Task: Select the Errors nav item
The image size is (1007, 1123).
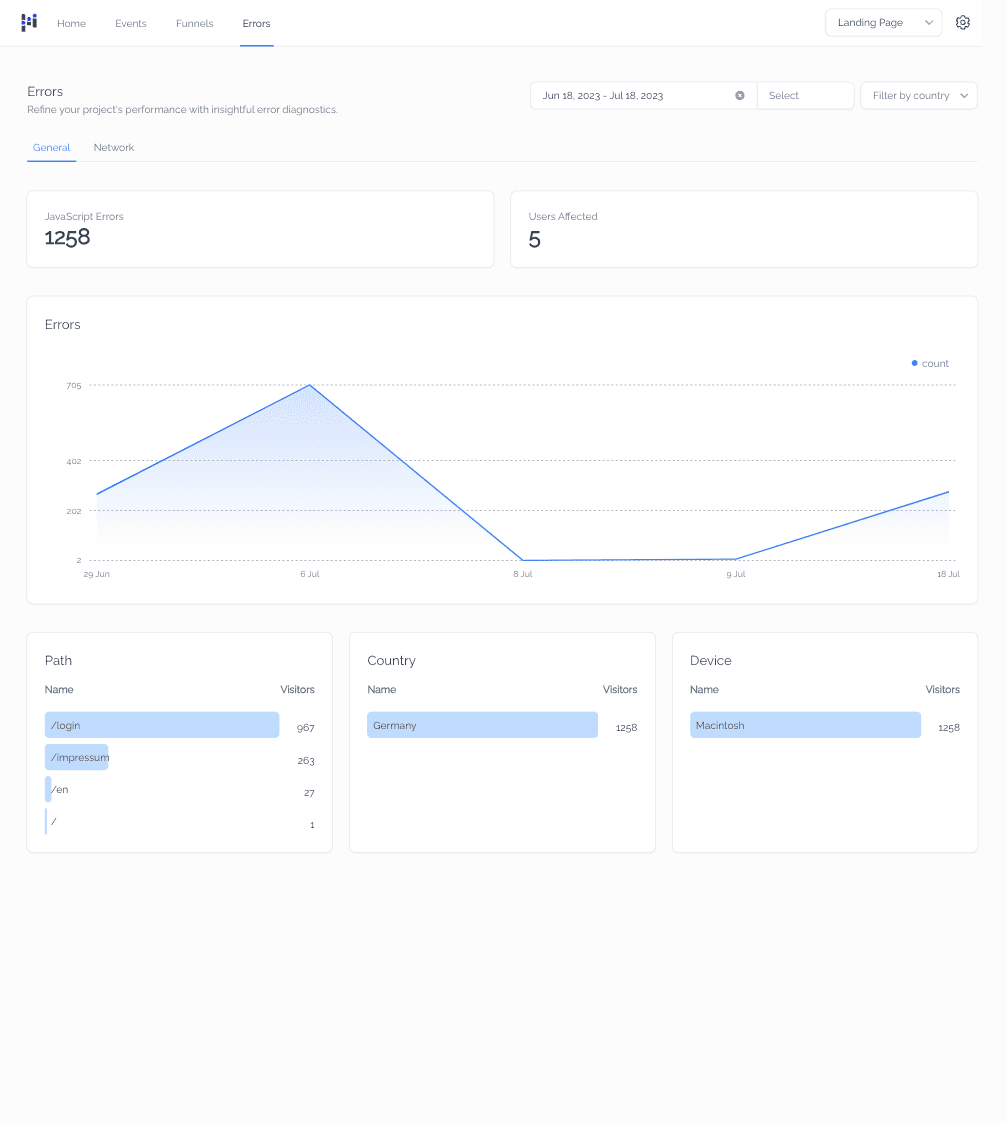Action: click(256, 24)
